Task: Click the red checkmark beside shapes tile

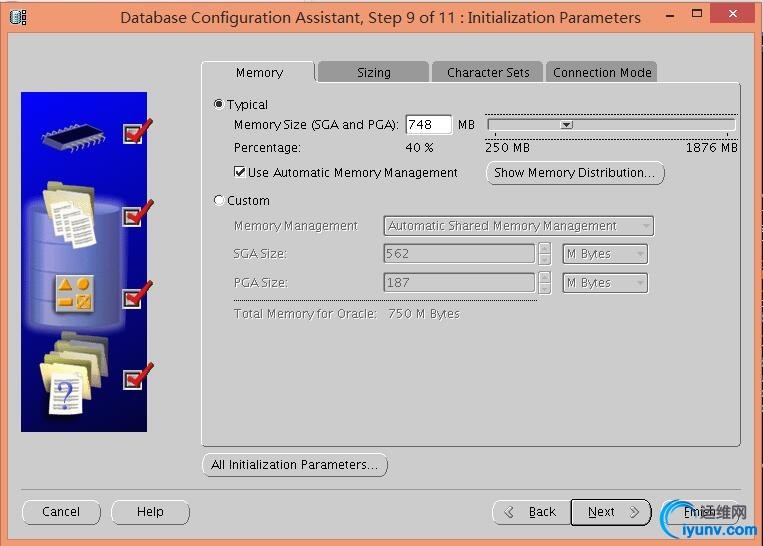Action: pos(138,294)
